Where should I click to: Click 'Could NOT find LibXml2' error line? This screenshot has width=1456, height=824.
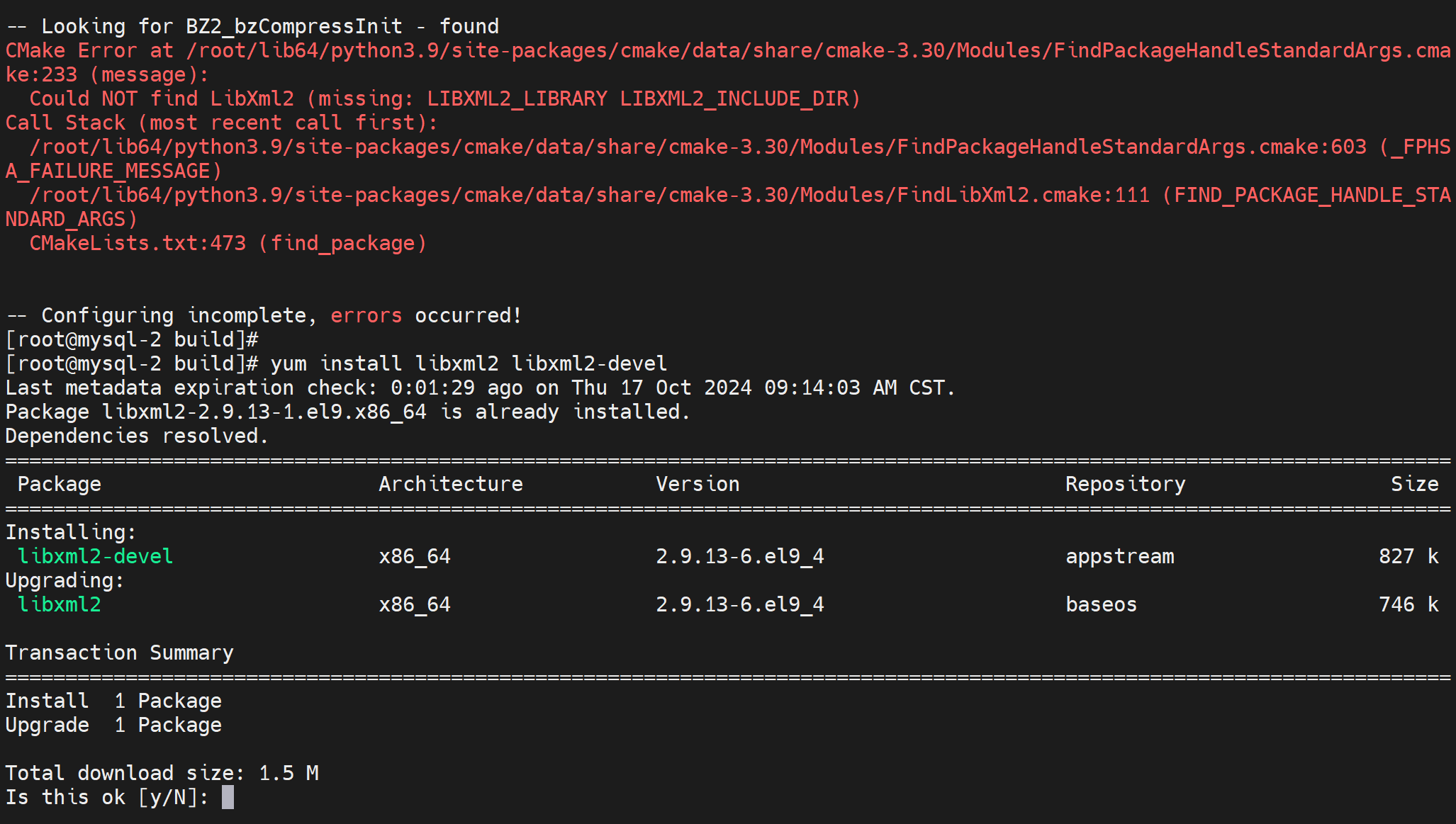click(444, 98)
